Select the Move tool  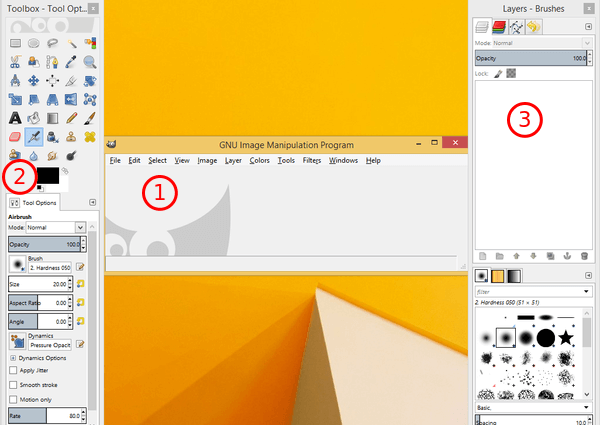pyautogui.click(x=34, y=80)
